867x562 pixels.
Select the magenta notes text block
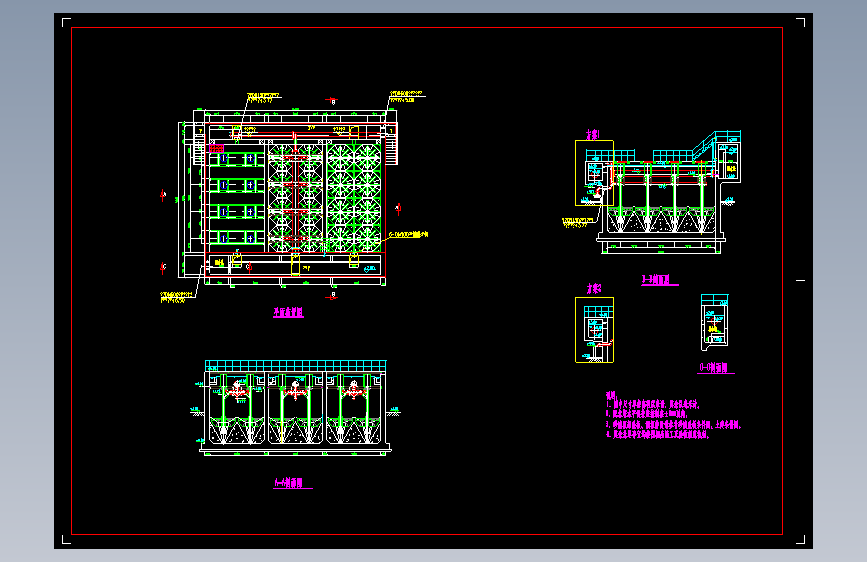(673, 415)
